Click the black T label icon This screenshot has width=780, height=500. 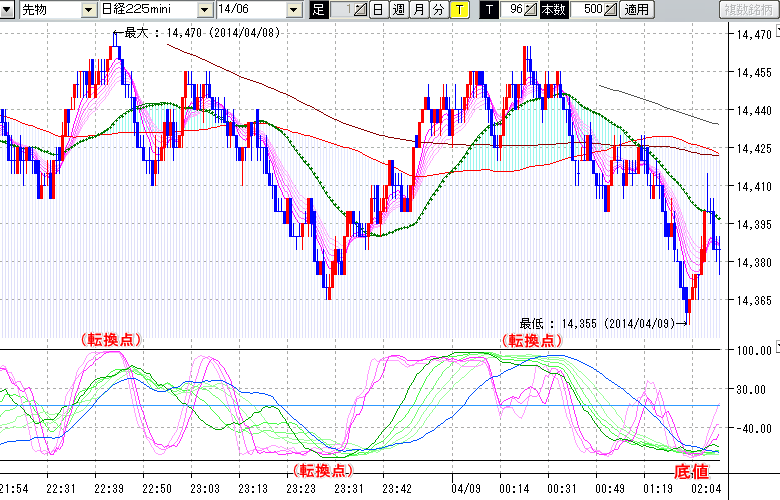[x=489, y=10]
